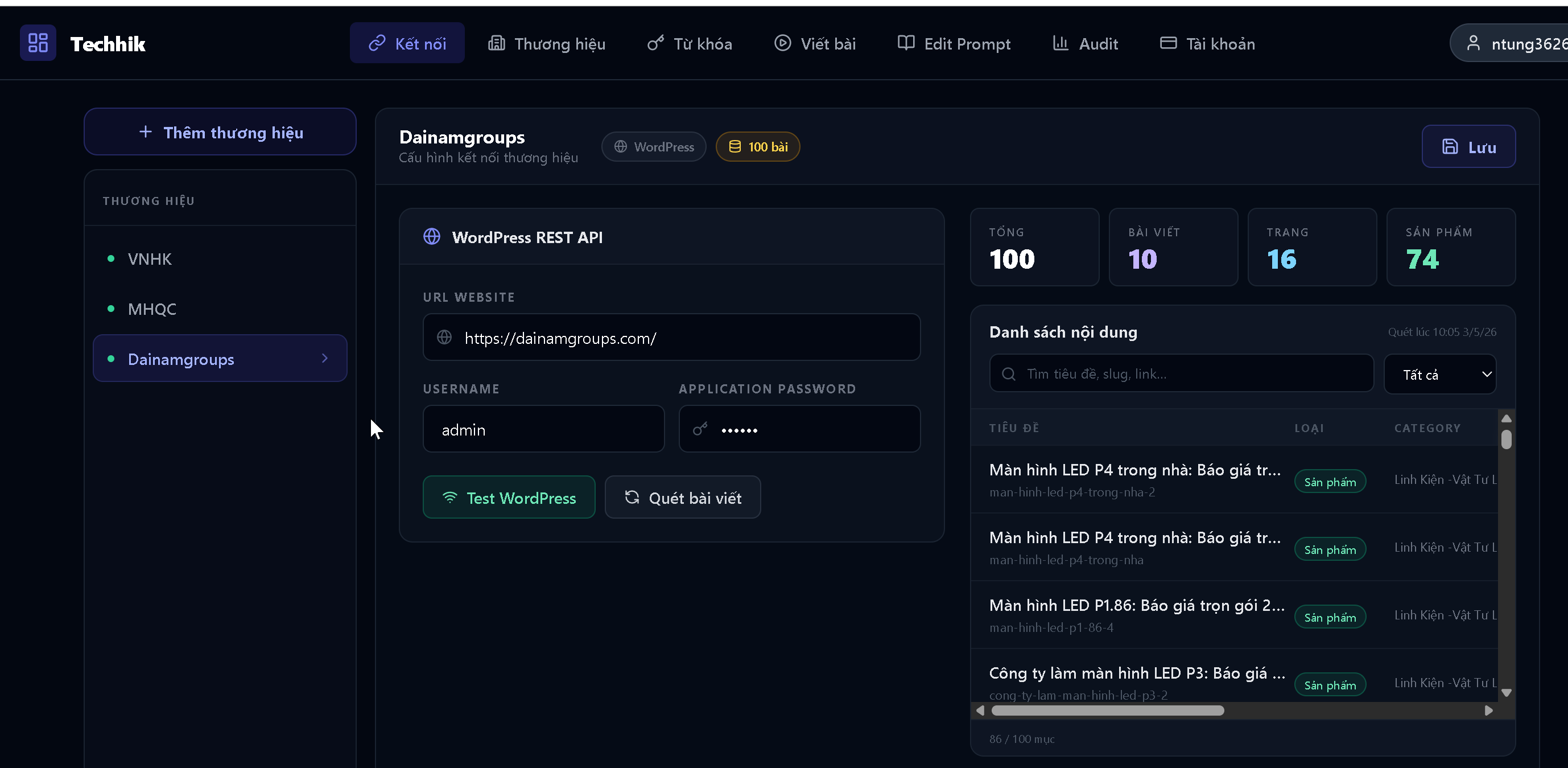The image size is (1568, 768).
Task: Click the Techhik logo grid icon
Action: pyautogui.click(x=38, y=43)
